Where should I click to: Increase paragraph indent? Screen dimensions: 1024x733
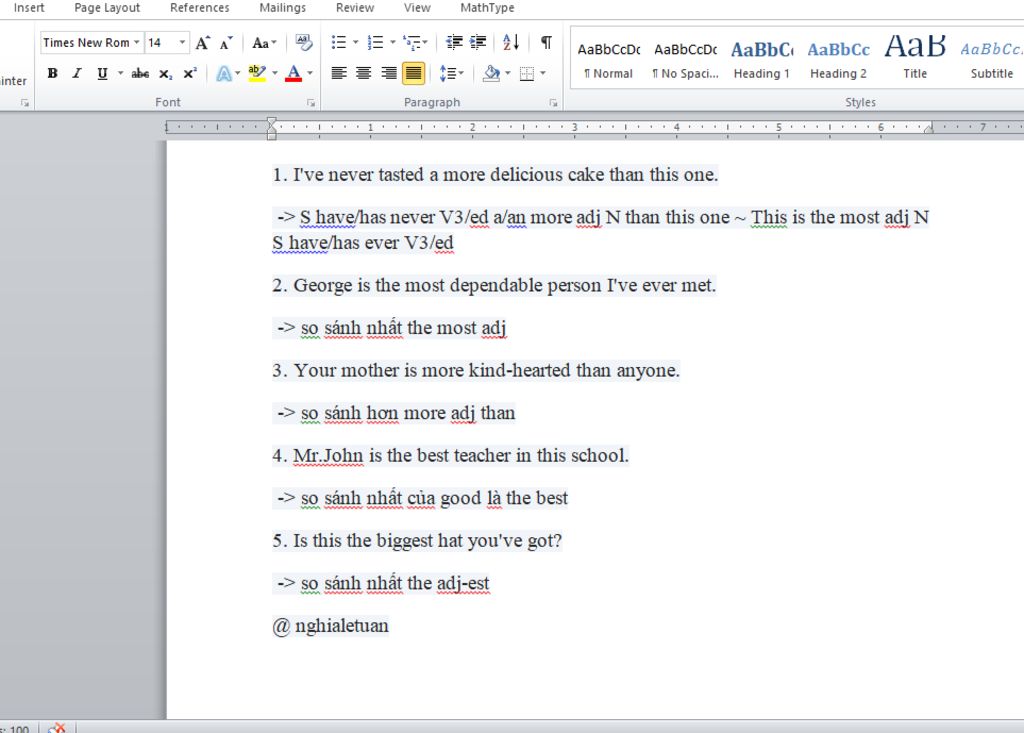click(478, 43)
